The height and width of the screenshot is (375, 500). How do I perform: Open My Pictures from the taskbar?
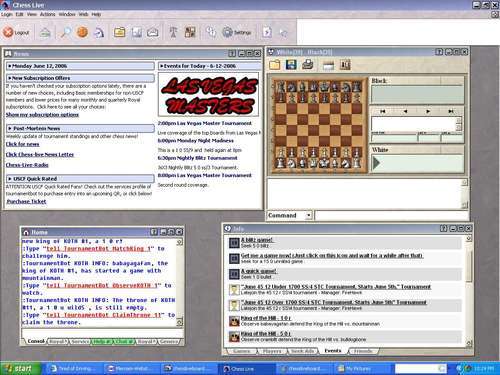point(362,369)
